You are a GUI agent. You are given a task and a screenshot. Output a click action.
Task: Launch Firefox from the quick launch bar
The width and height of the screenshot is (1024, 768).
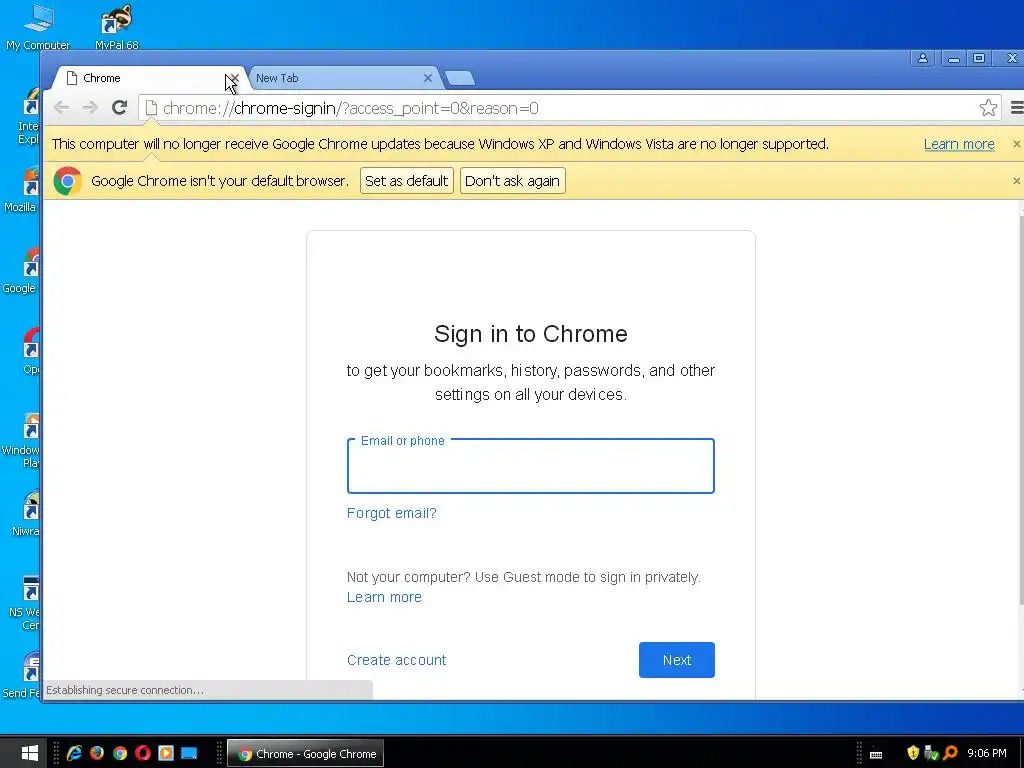pyautogui.click(x=97, y=753)
